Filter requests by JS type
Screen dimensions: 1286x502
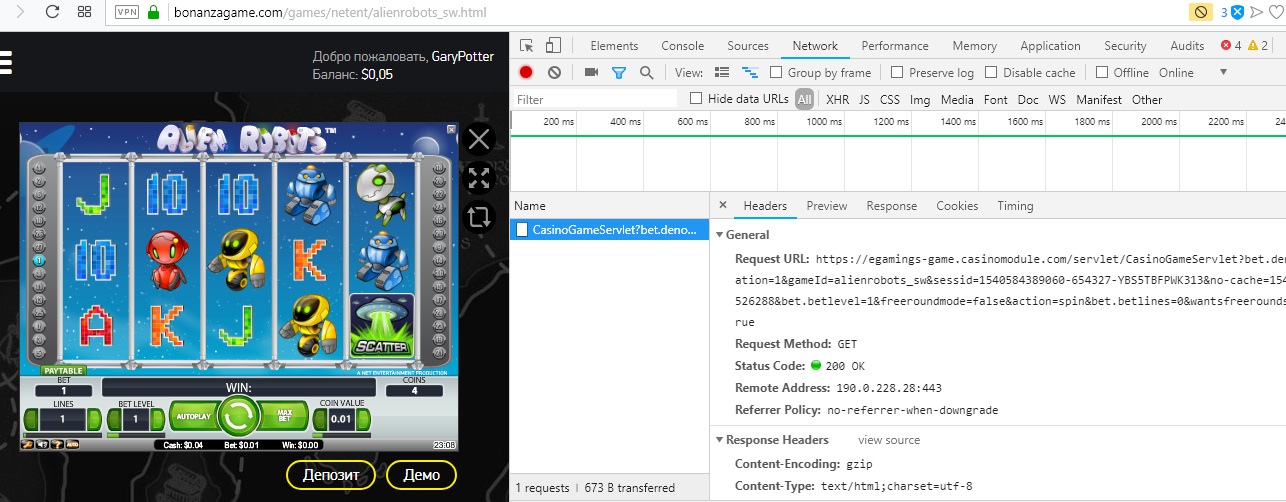[864, 99]
